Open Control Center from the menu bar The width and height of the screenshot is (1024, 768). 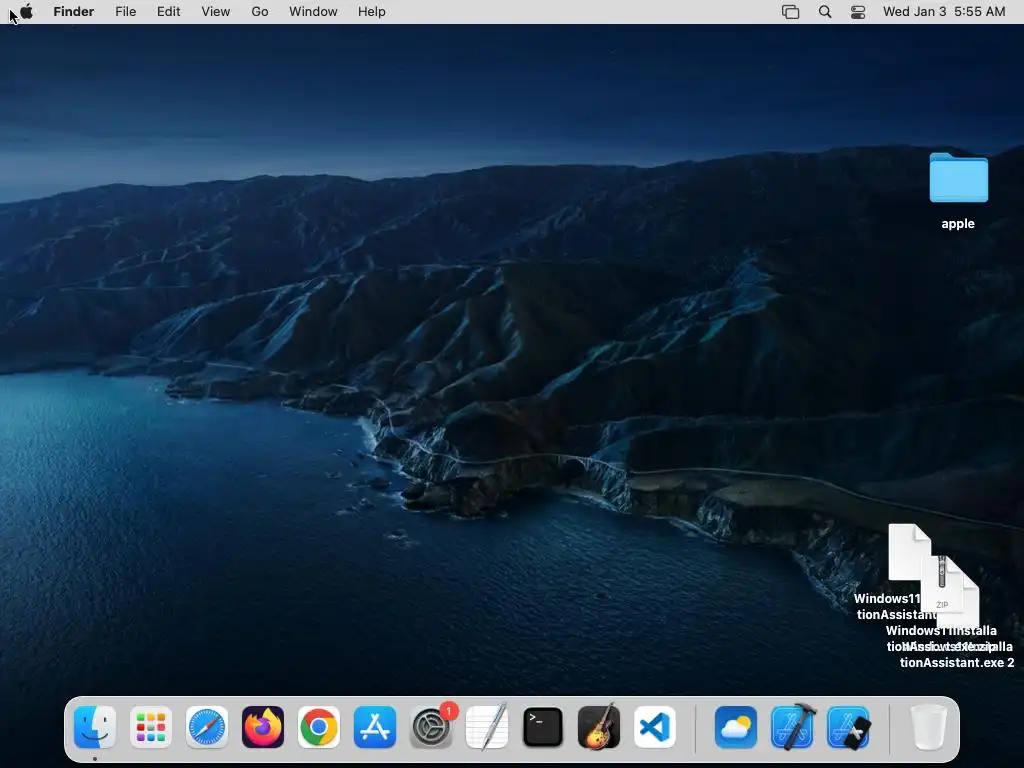click(857, 12)
